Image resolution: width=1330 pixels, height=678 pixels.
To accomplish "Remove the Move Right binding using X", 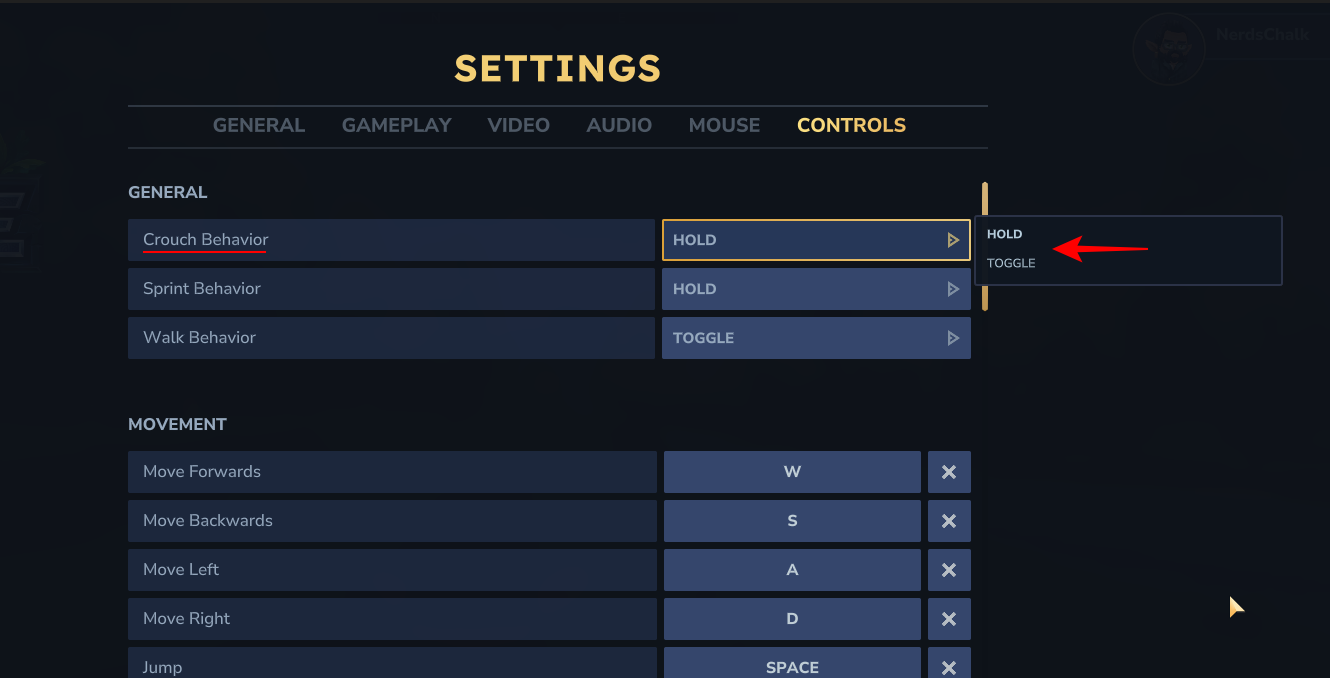I will tap(949, 619).
